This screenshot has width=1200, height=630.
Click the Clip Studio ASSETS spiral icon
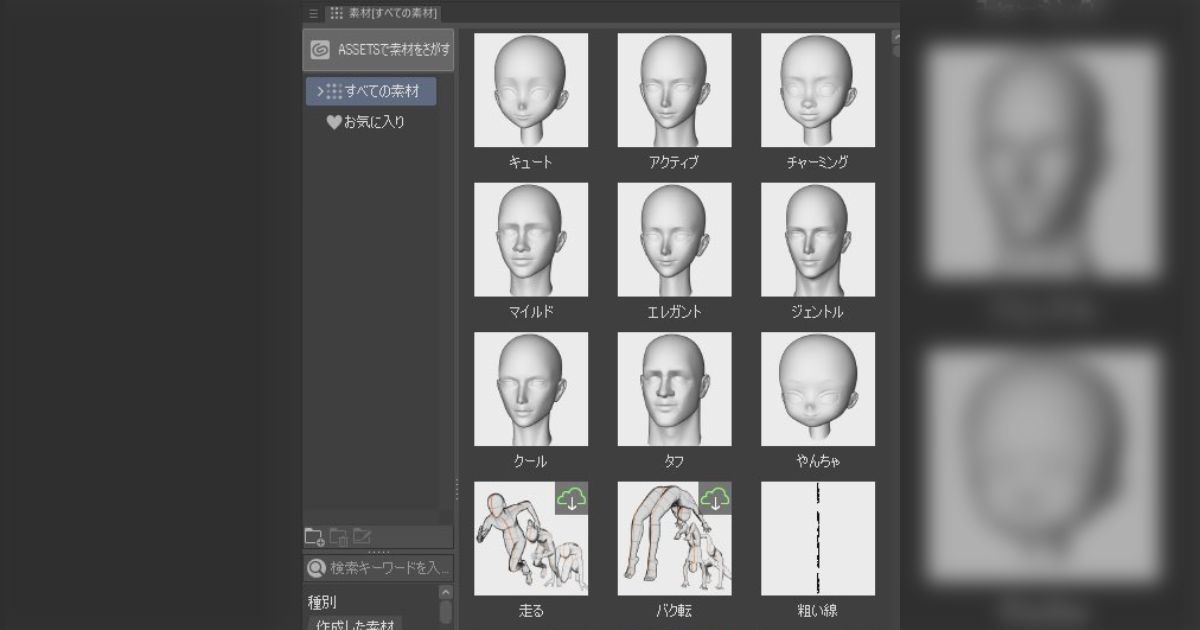pos(320,50)
